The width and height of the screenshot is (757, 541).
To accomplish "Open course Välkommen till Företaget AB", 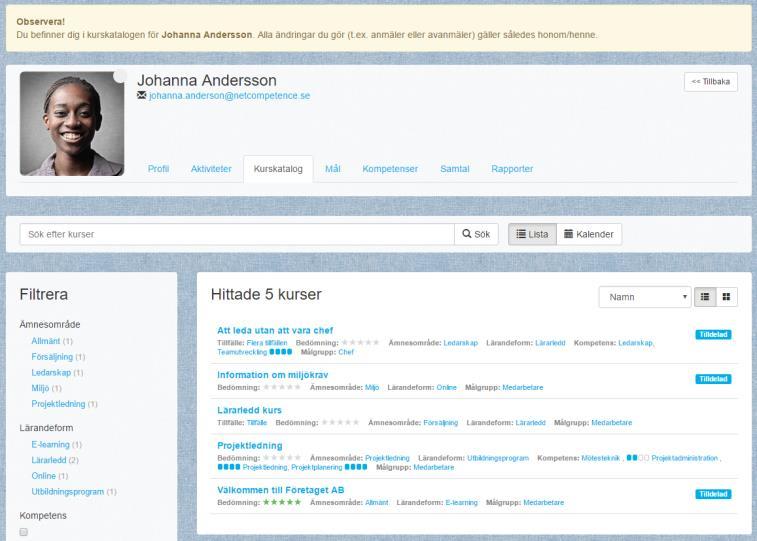I will tap(280, 490).
